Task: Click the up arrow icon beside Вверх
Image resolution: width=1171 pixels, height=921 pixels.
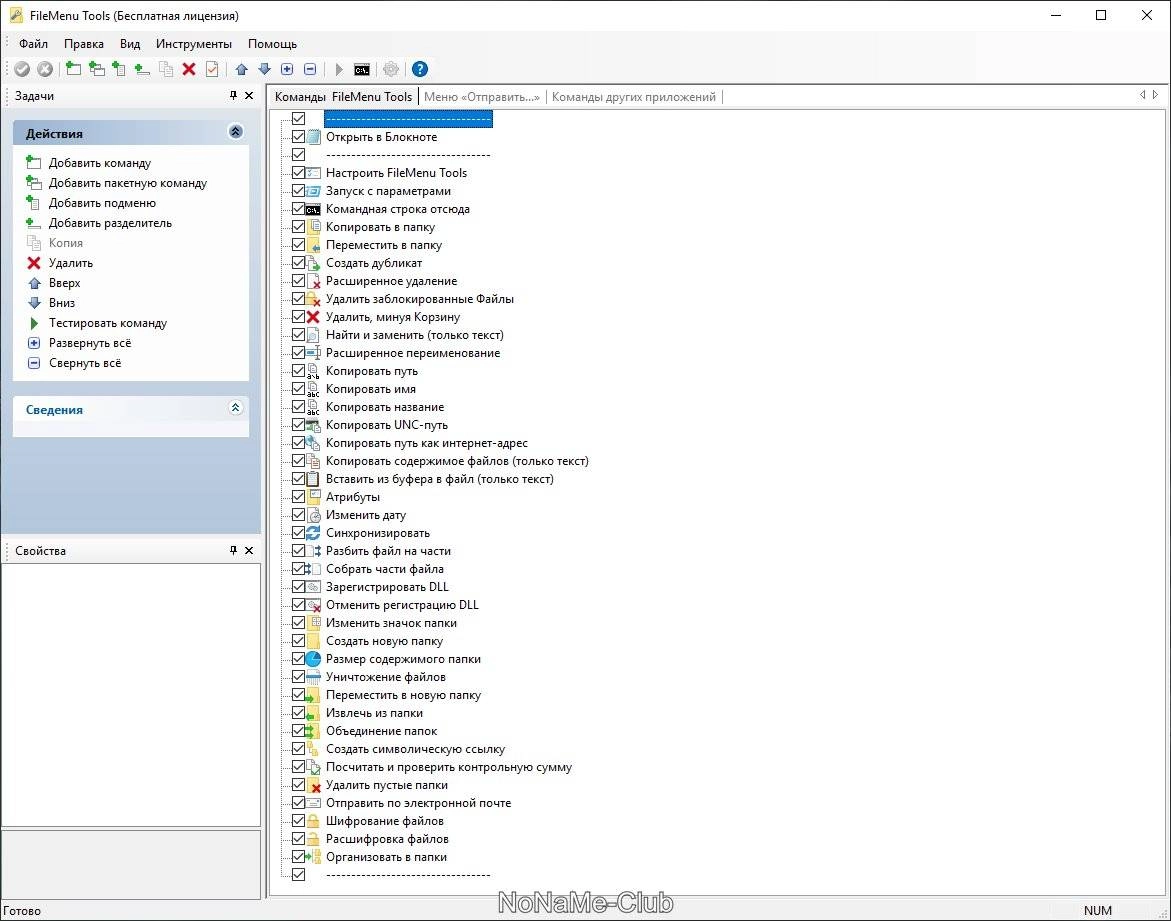Action: pos(34,283)
